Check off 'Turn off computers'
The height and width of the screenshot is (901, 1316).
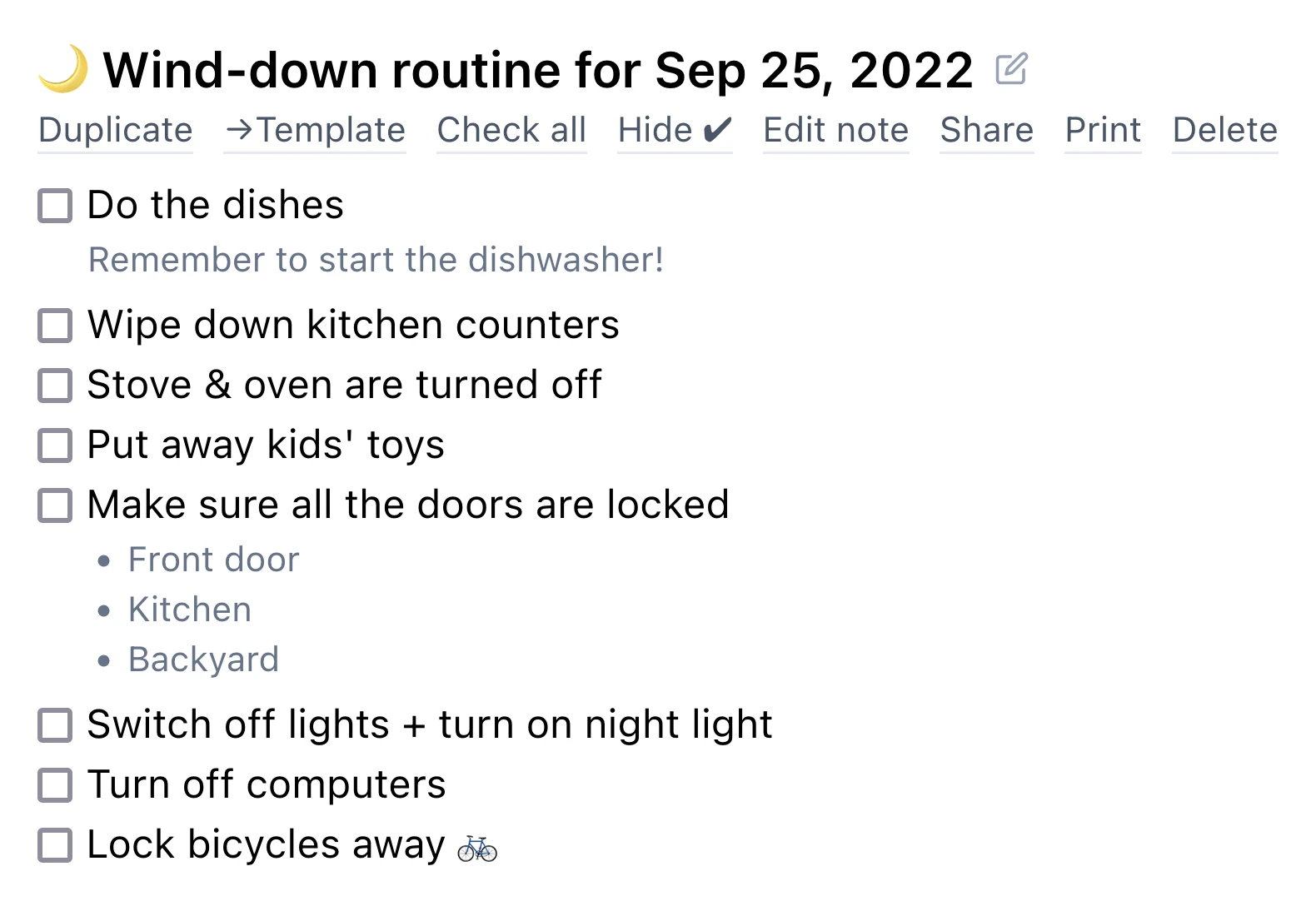pos(54,784)
